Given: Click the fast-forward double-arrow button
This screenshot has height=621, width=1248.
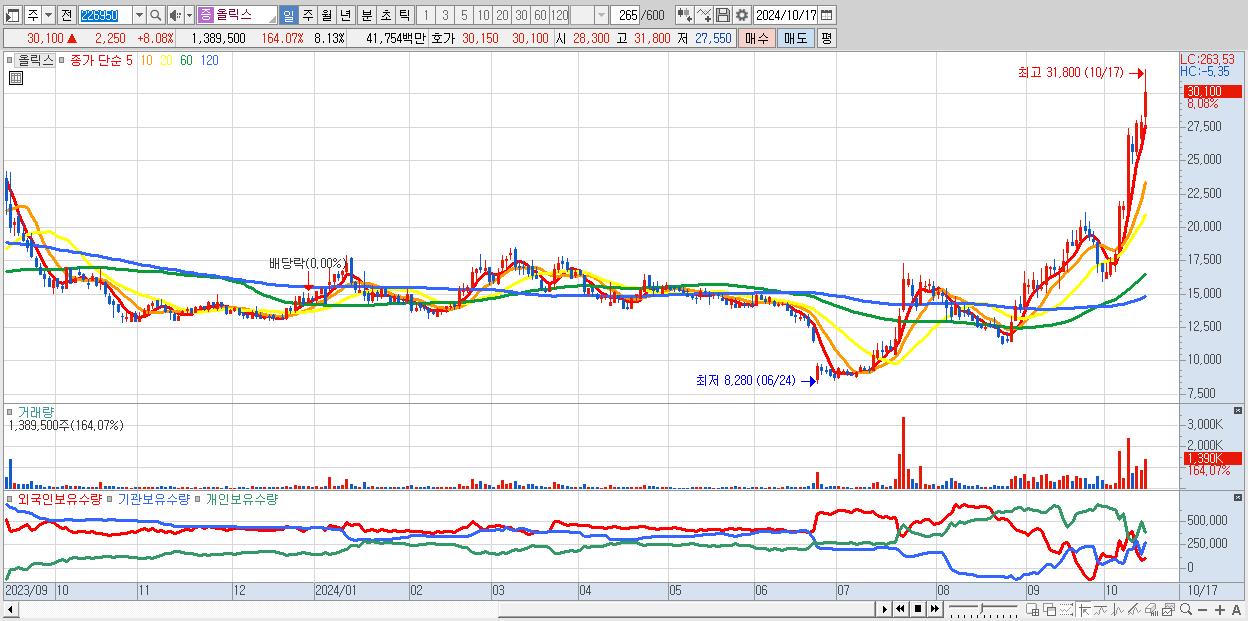Looking at the screenshot, I should [934, 609].
